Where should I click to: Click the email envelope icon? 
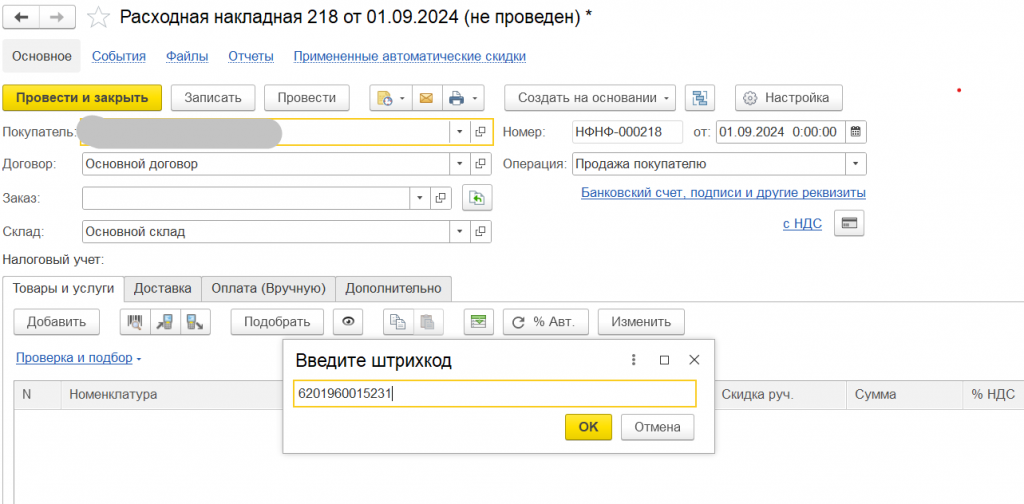click(426, 98)
